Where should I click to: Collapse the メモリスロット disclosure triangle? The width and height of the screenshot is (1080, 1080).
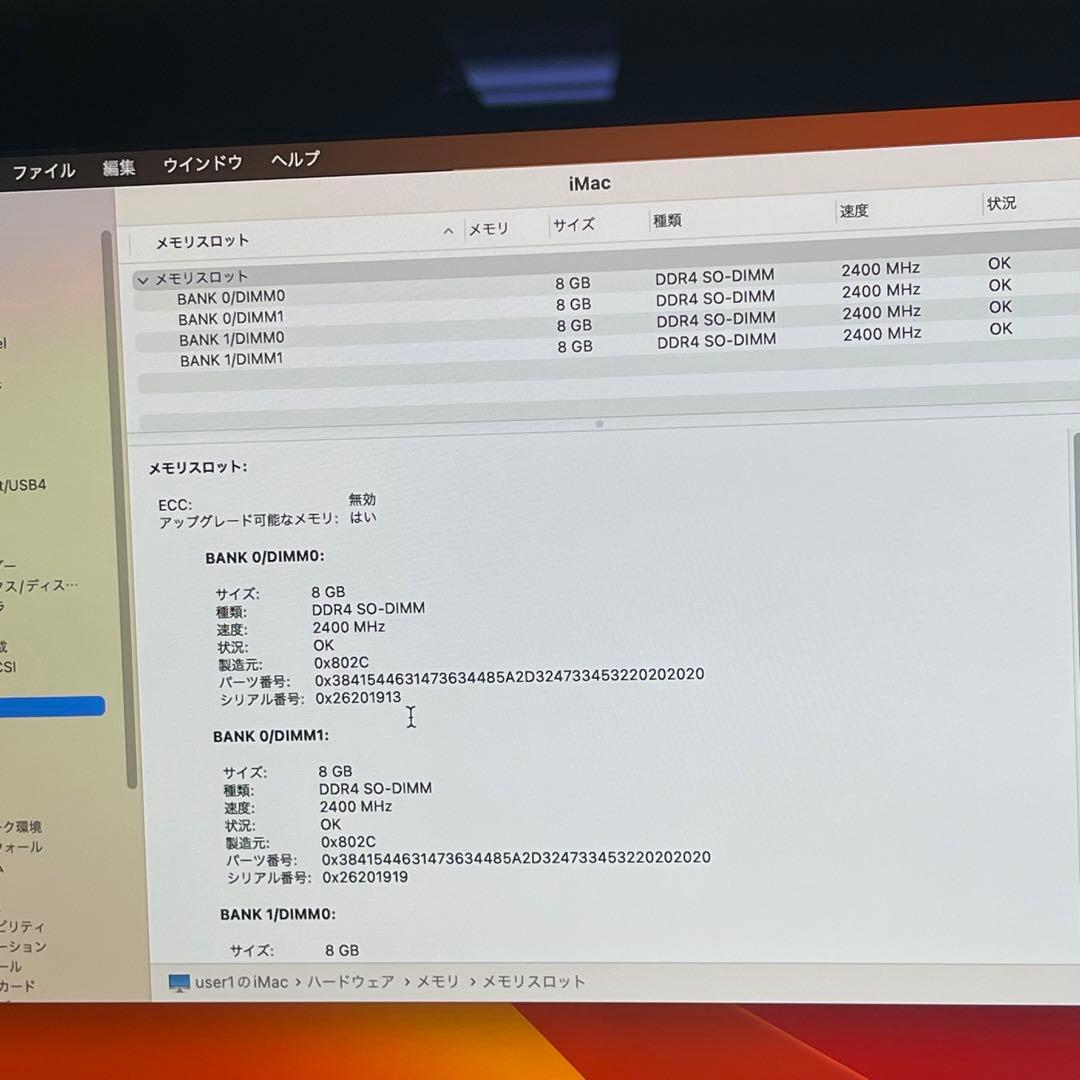[x=142, y=280]
